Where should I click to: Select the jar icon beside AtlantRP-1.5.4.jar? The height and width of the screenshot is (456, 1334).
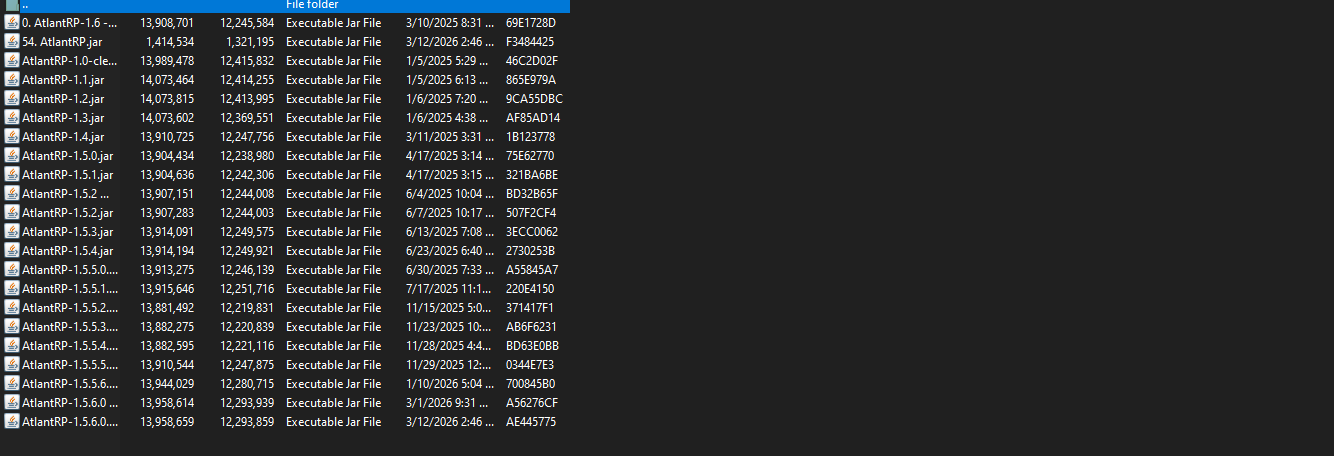12,250
